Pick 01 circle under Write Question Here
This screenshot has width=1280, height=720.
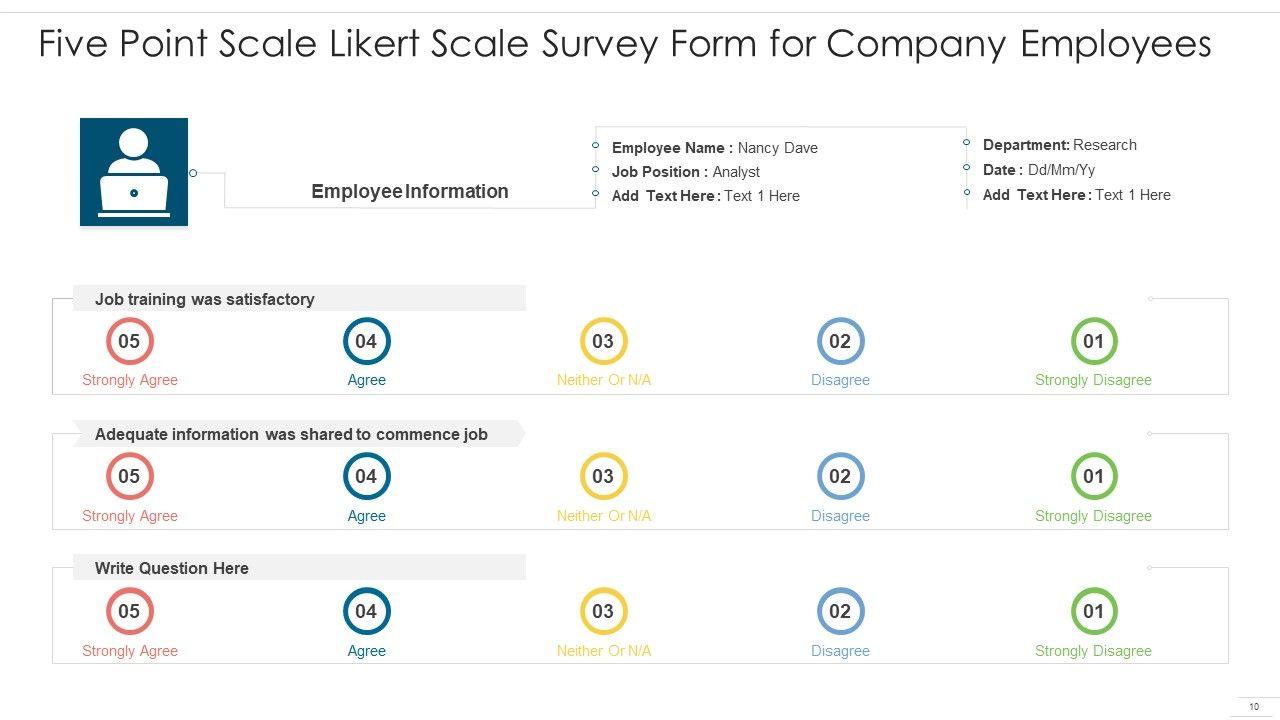(x=1093, y=612)
